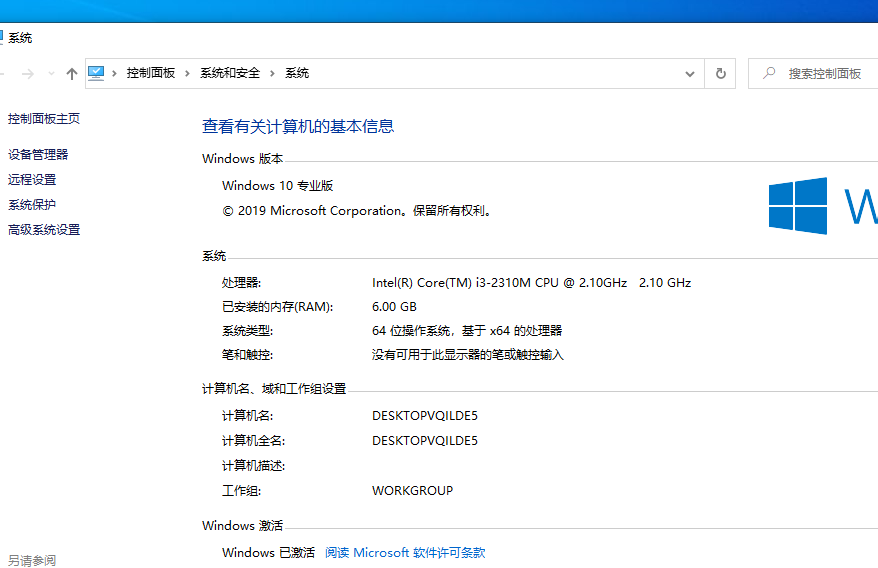Click the © 2019 Microsoft Corporation text
Screen dimensions: 878x568
(358, 211)
